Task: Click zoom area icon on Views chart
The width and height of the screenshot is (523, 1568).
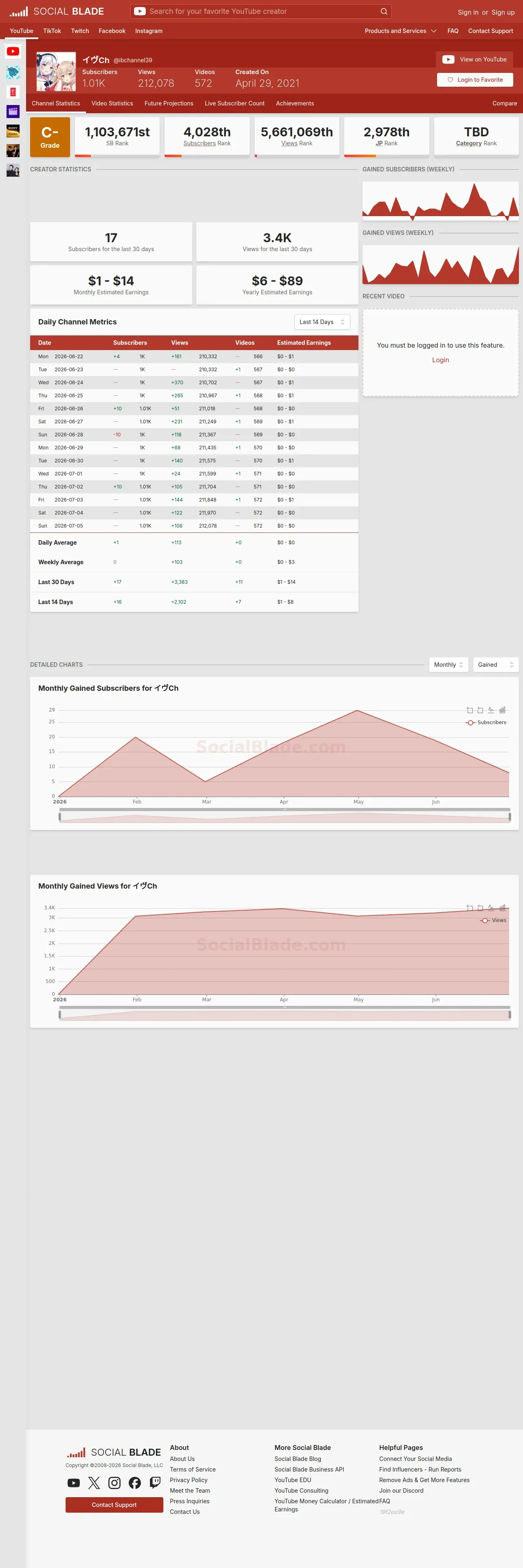Action: click(x=469, y=908)
